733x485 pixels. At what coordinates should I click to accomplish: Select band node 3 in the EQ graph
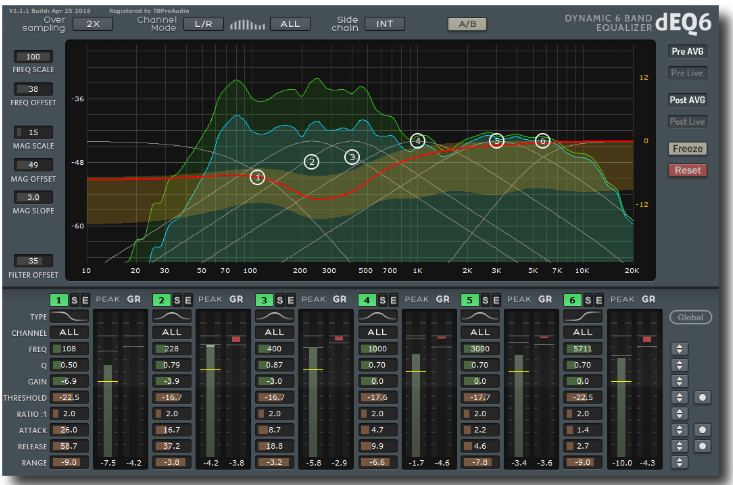coord(352,157)
